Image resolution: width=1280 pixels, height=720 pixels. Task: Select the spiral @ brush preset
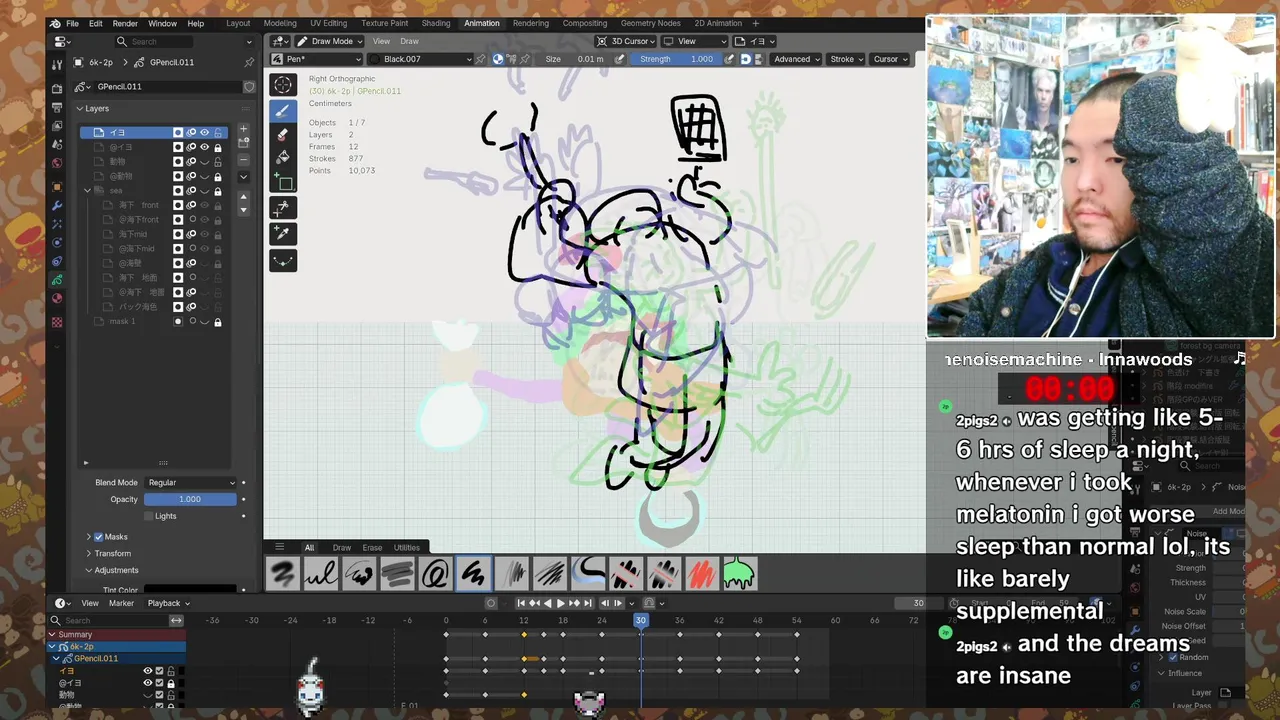click(436, 574)
